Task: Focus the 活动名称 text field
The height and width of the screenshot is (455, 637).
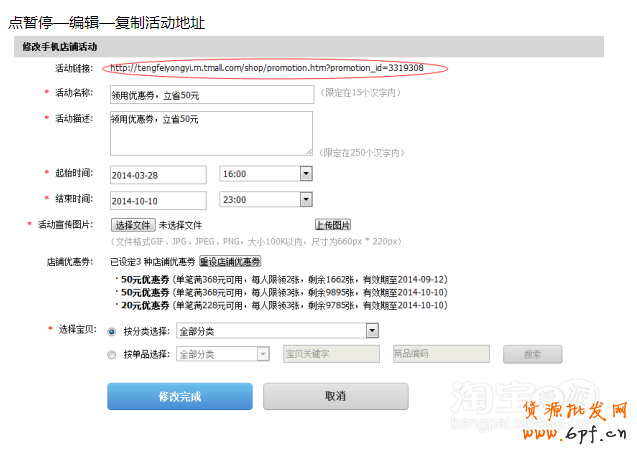Action: click(x=211, y=94)
